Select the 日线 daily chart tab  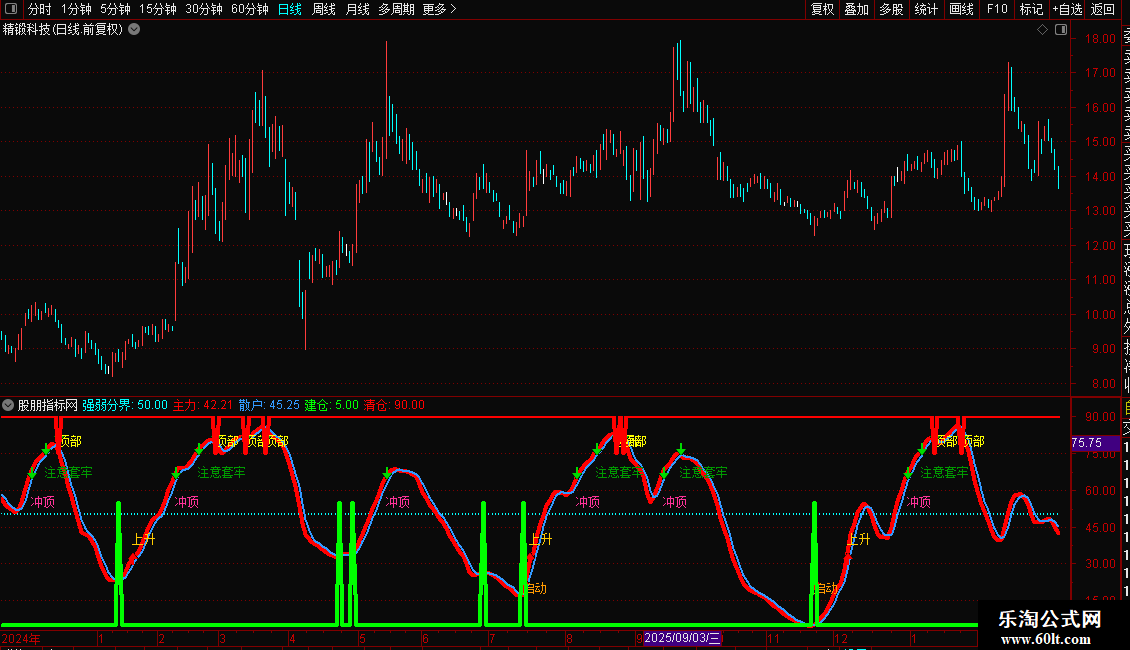[290, 9]
